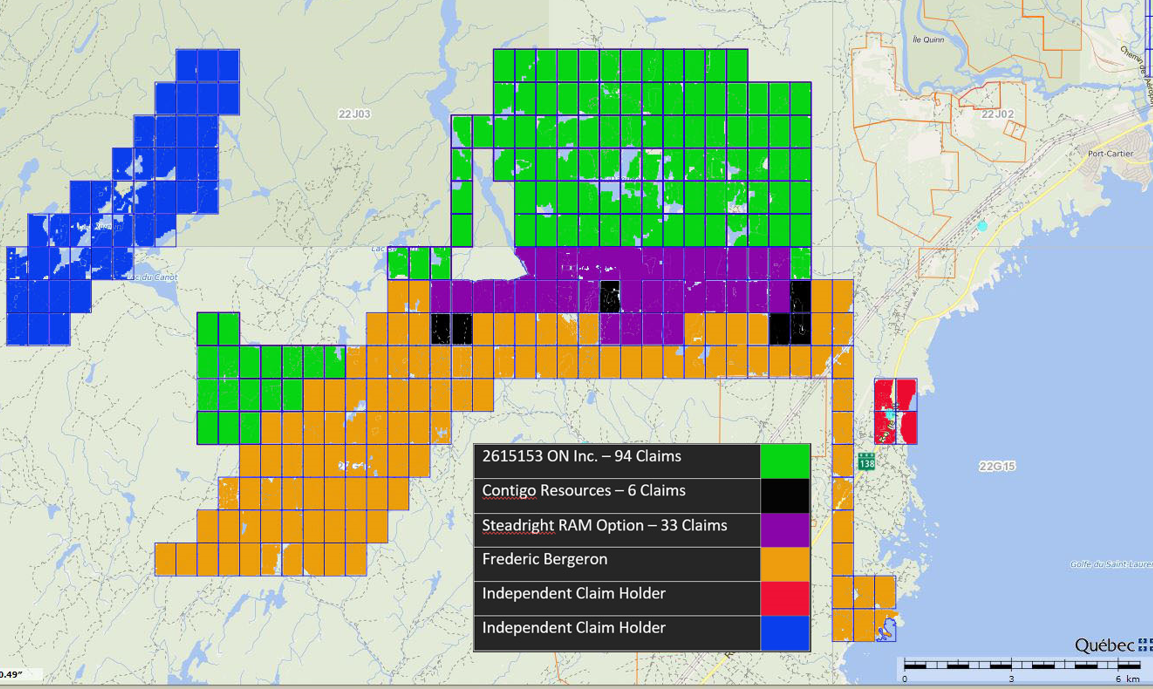1153x689 pixels.
Task: Click the red Independent Claim Holder swatch
Action: [785, 599]
